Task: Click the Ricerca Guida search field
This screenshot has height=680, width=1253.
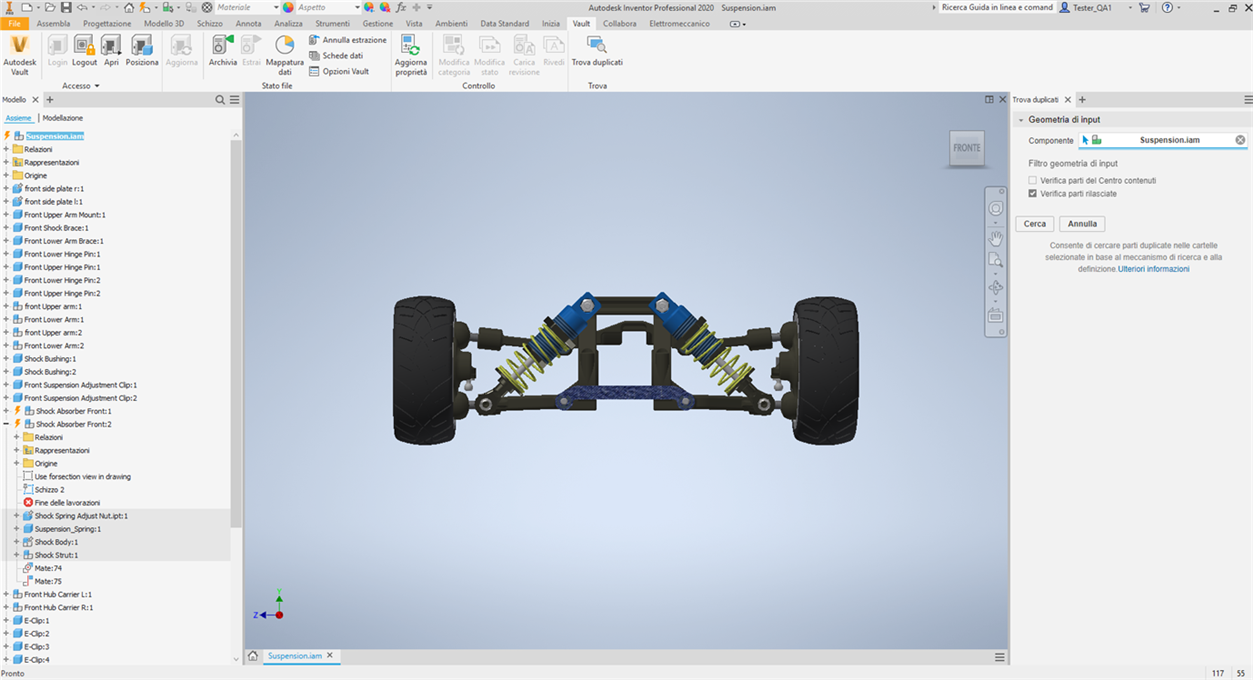Action: [x=997, y=7]
